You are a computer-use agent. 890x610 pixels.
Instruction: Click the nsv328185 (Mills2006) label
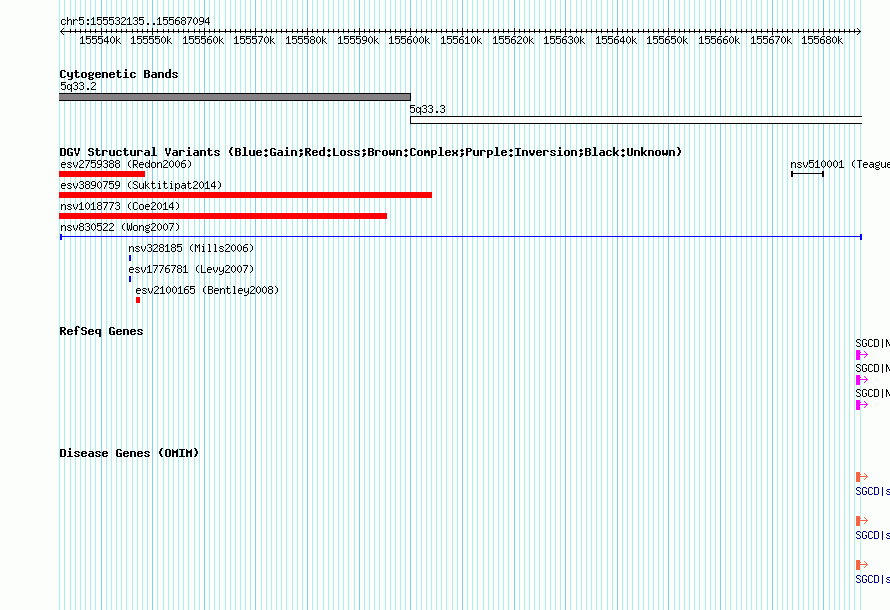coord(191,249)
